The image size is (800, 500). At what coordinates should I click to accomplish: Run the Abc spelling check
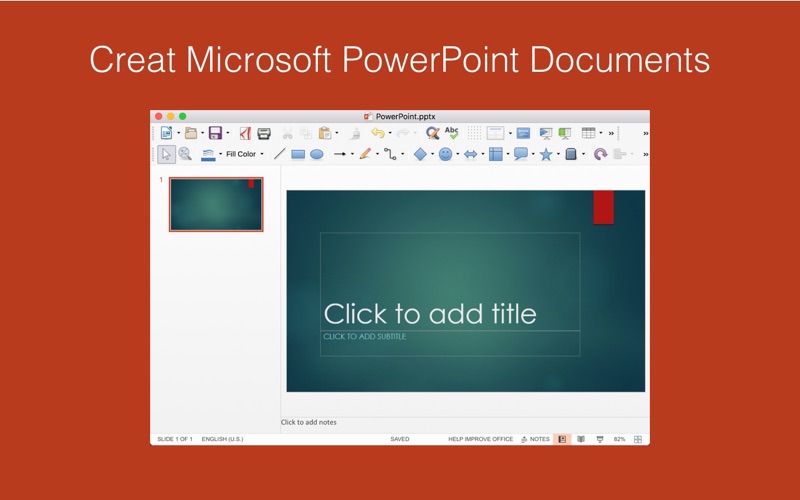click(452, 133)
